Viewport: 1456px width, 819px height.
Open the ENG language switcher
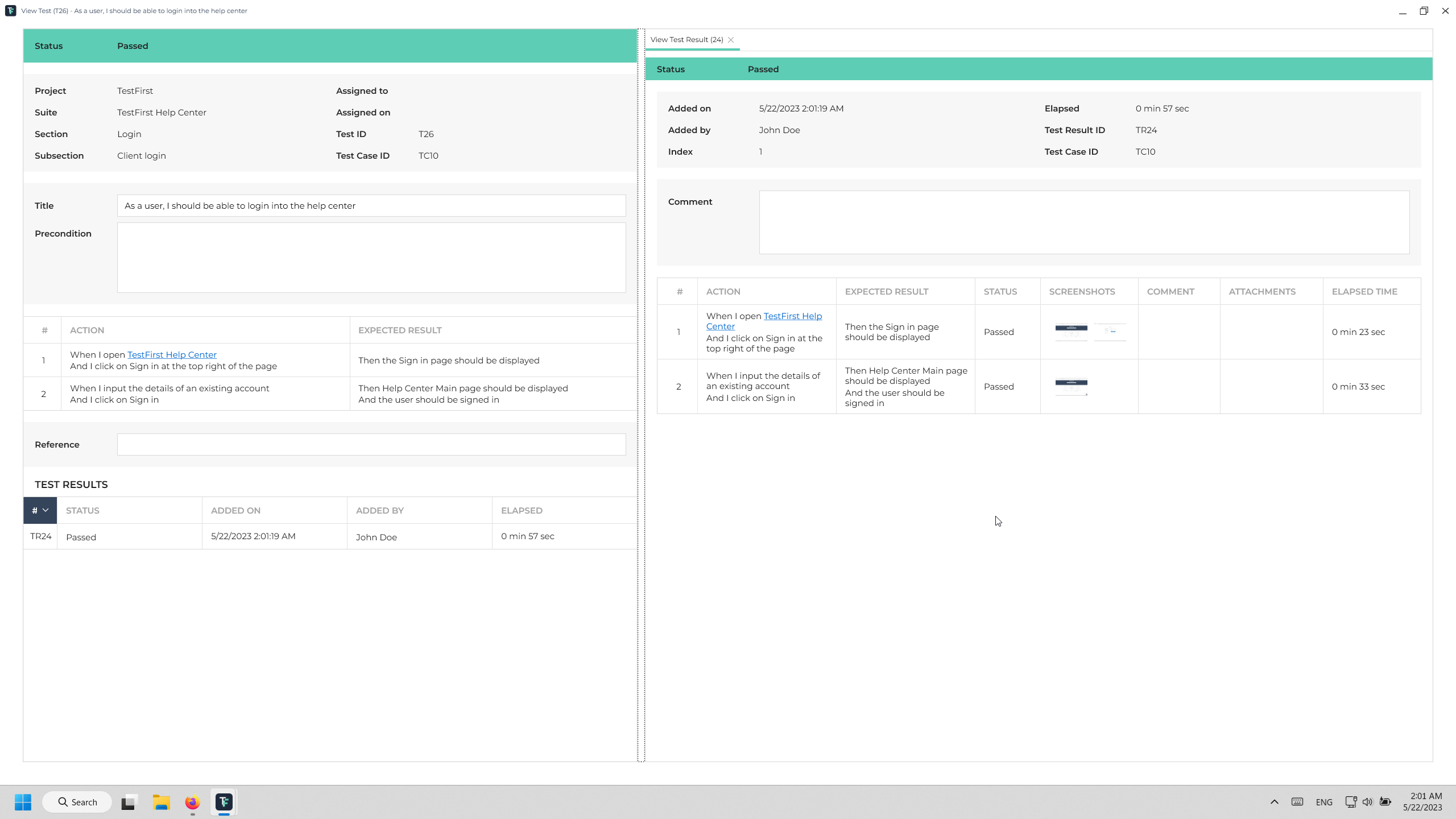tap(1323, 802)
